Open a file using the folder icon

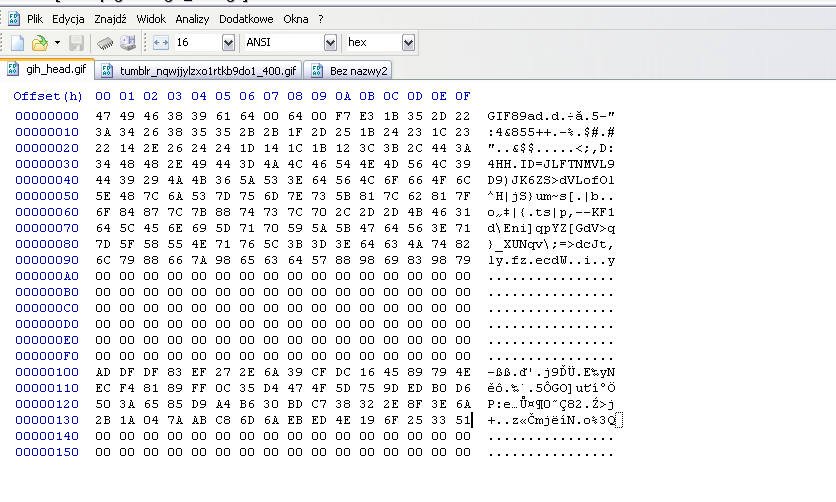(39, 43)
